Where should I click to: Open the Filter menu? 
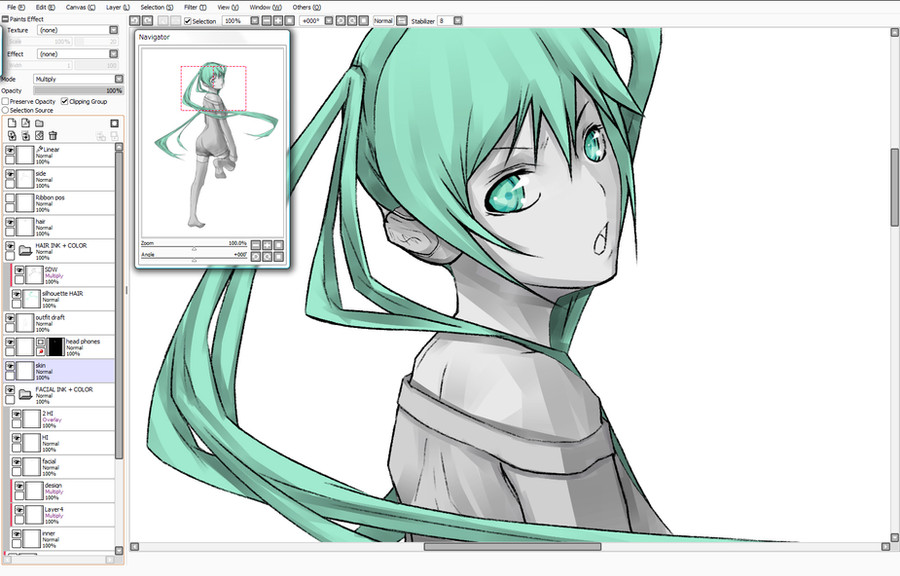tap(195, 7)
